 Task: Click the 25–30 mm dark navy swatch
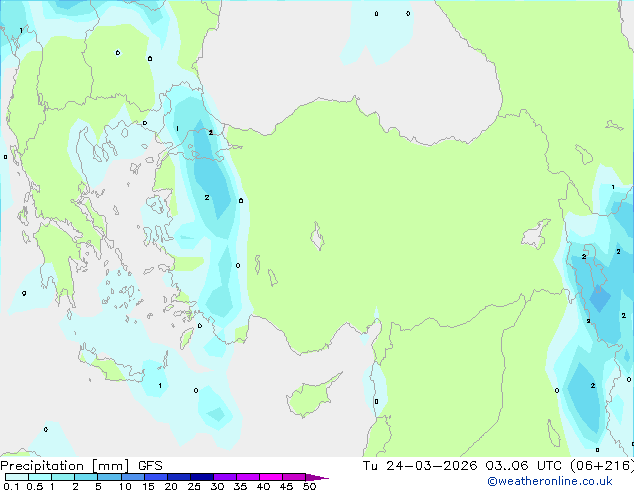(202, 477)
